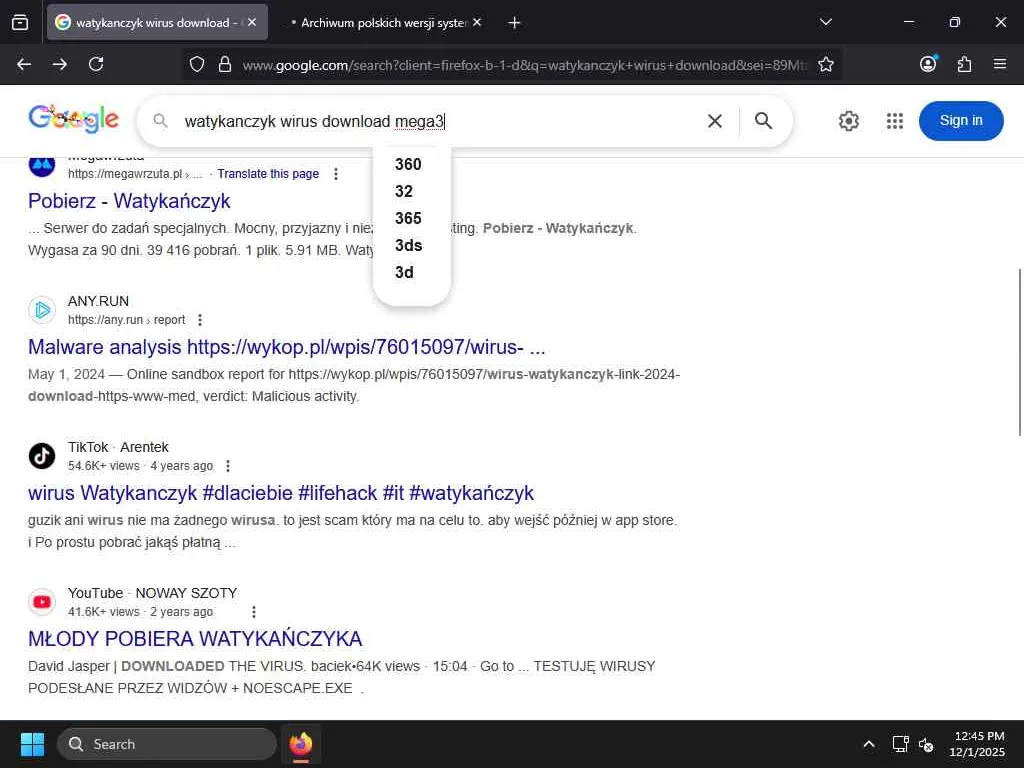Image resolution: width=1024 pixels, height=768 pixels.
Task: Click the Windows taskbar Search box
Action: click(x=167, y=744)
